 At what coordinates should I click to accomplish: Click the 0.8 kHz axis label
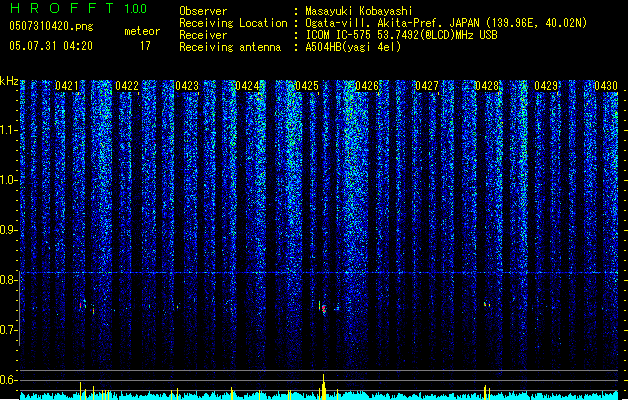pos(8,280)
